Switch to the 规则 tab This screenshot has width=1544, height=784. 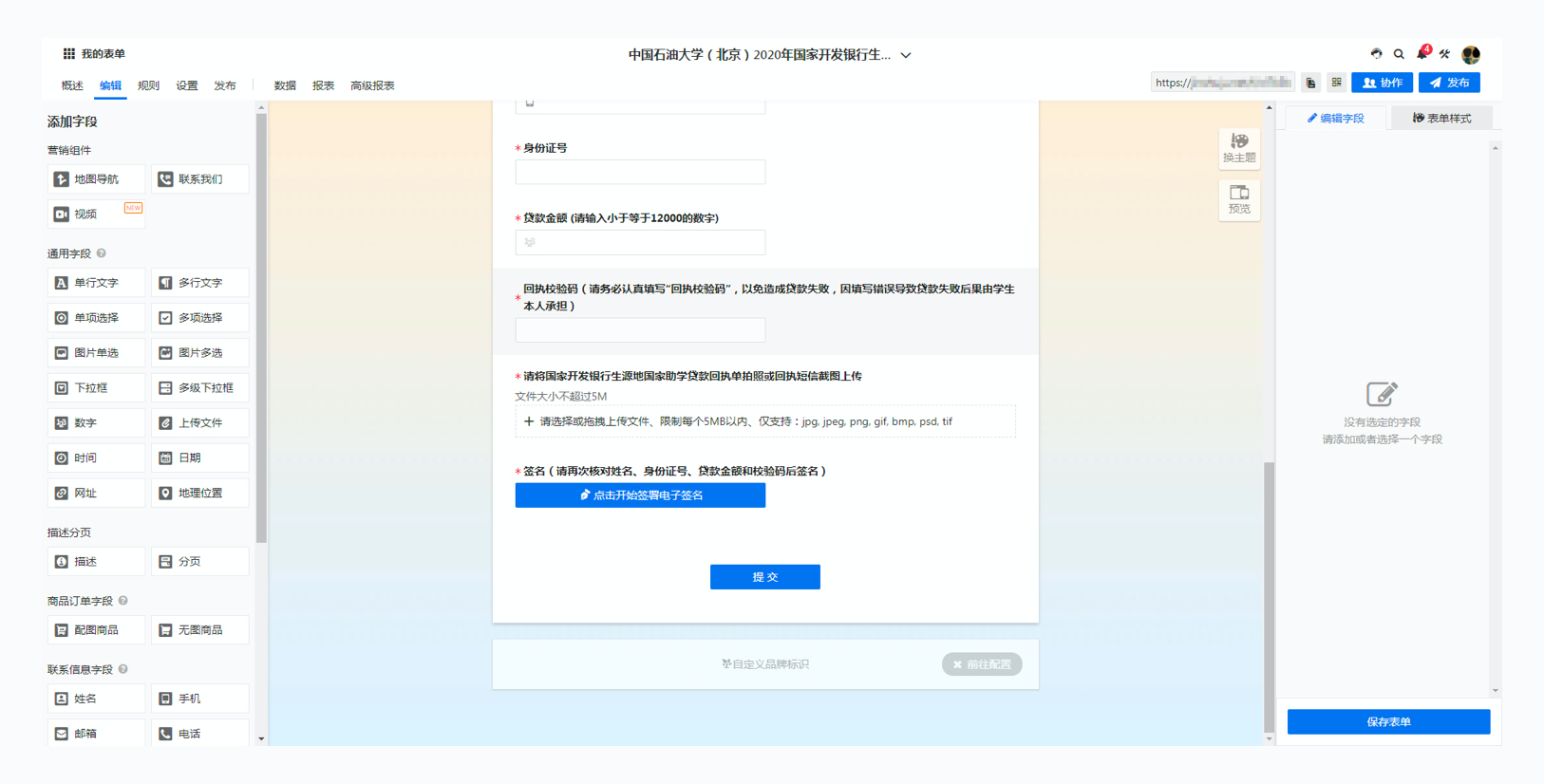[x=148, y=85]
